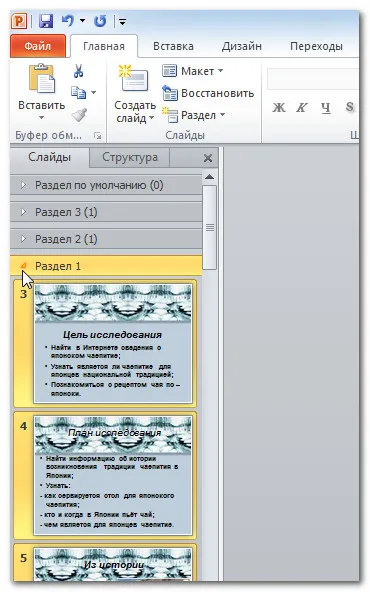Select slide 5 Из истории thumbnail
This screenshot has height=592, width=370.
(x=113, y=564)
